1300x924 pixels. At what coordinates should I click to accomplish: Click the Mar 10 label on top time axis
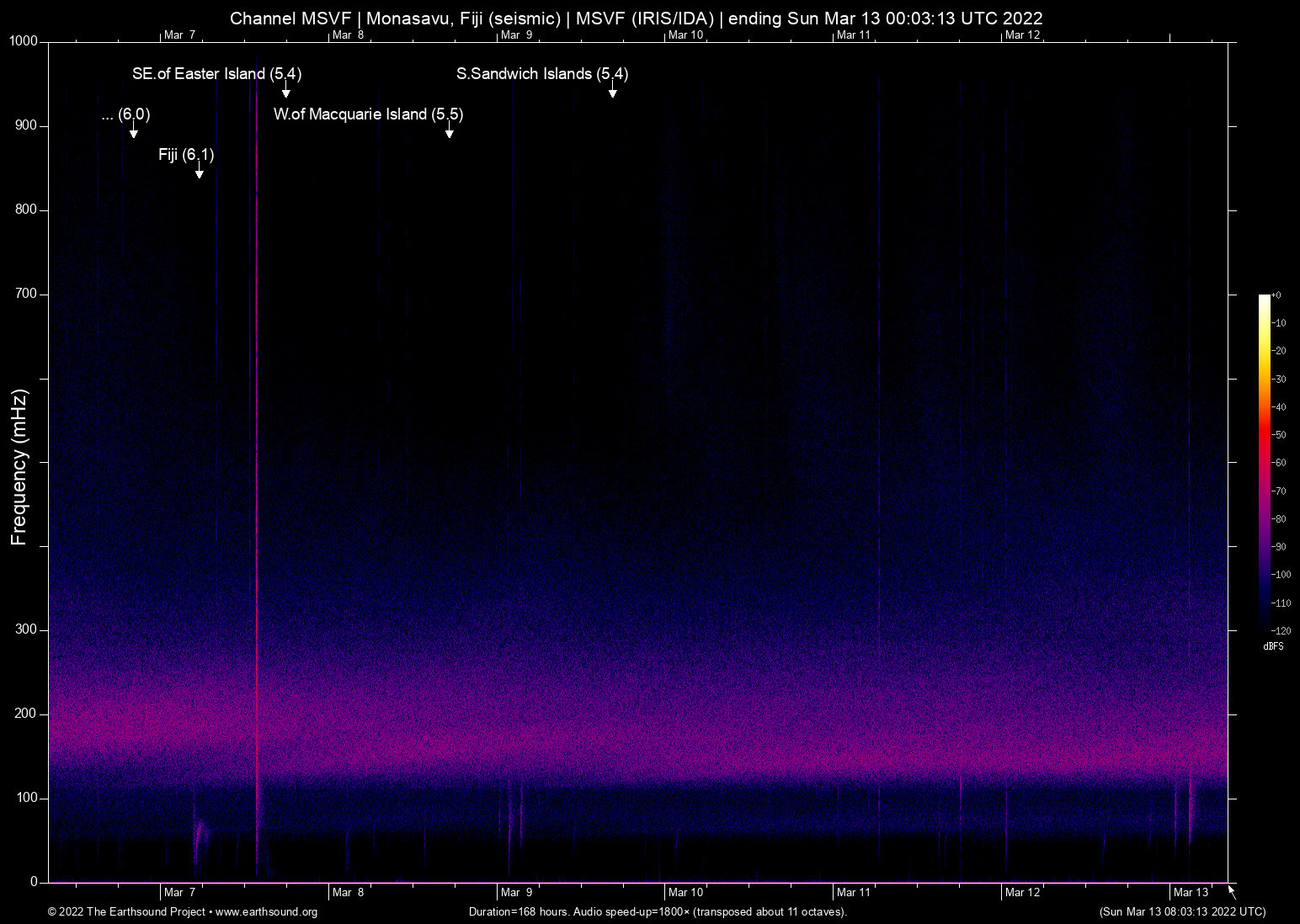pyautogui.click(x=685, y=35)
